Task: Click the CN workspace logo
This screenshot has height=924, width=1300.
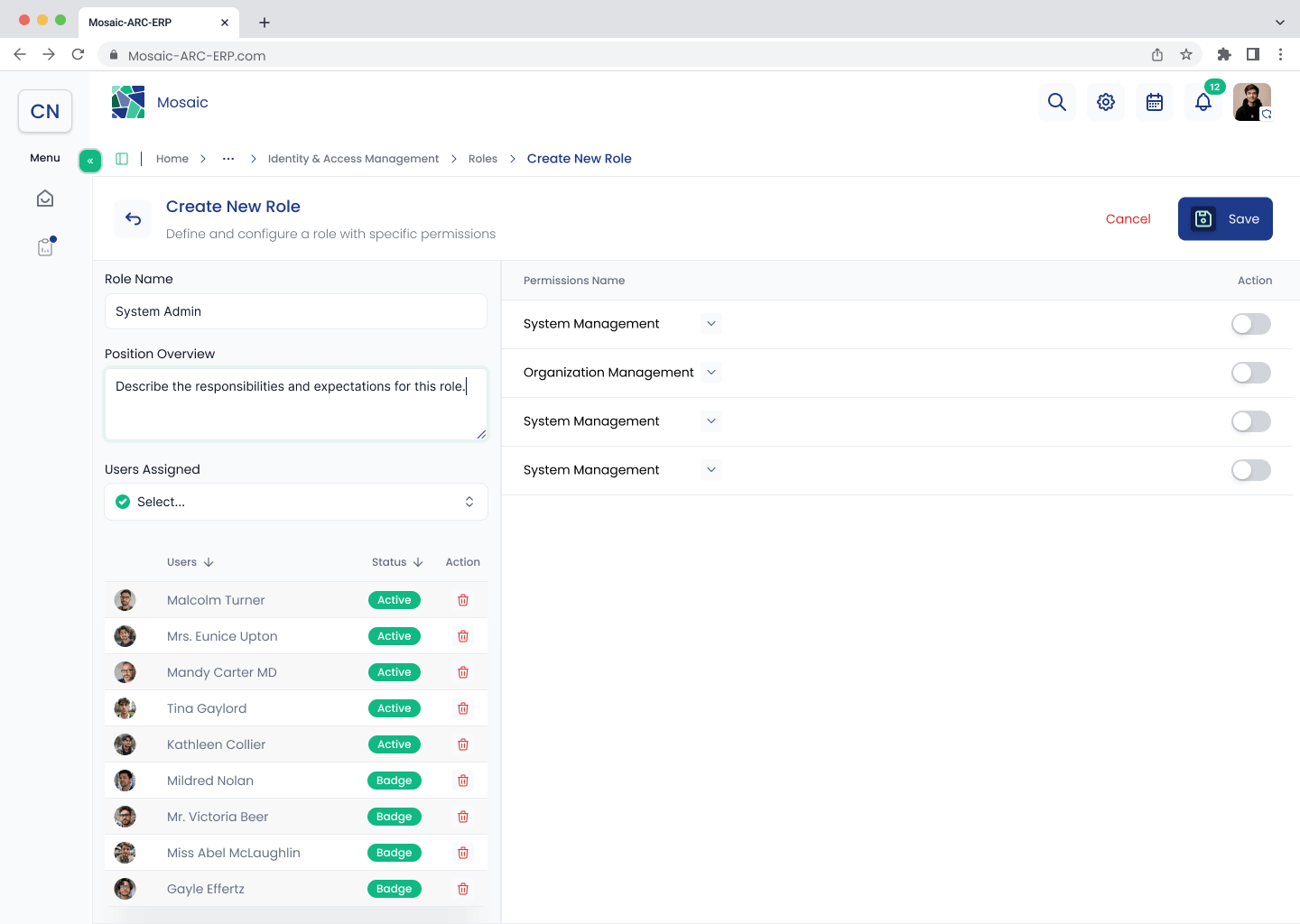Action: (x=45, y=111)
